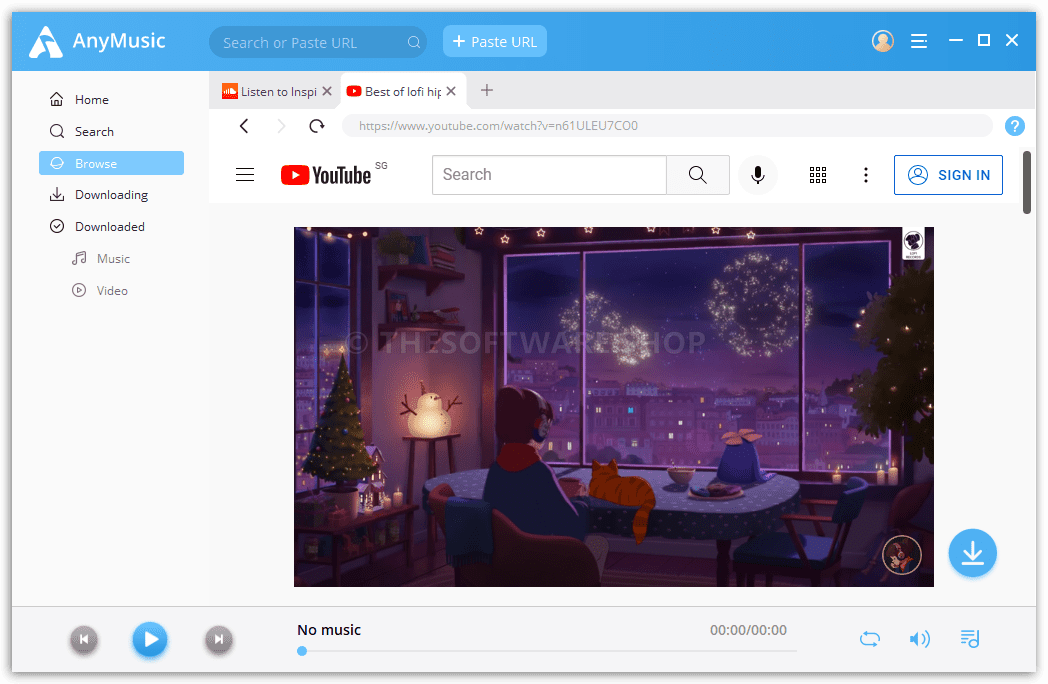Click the browser vertical scrollbar
This screenshot has height=684, width=1048.
(1027, 183)
